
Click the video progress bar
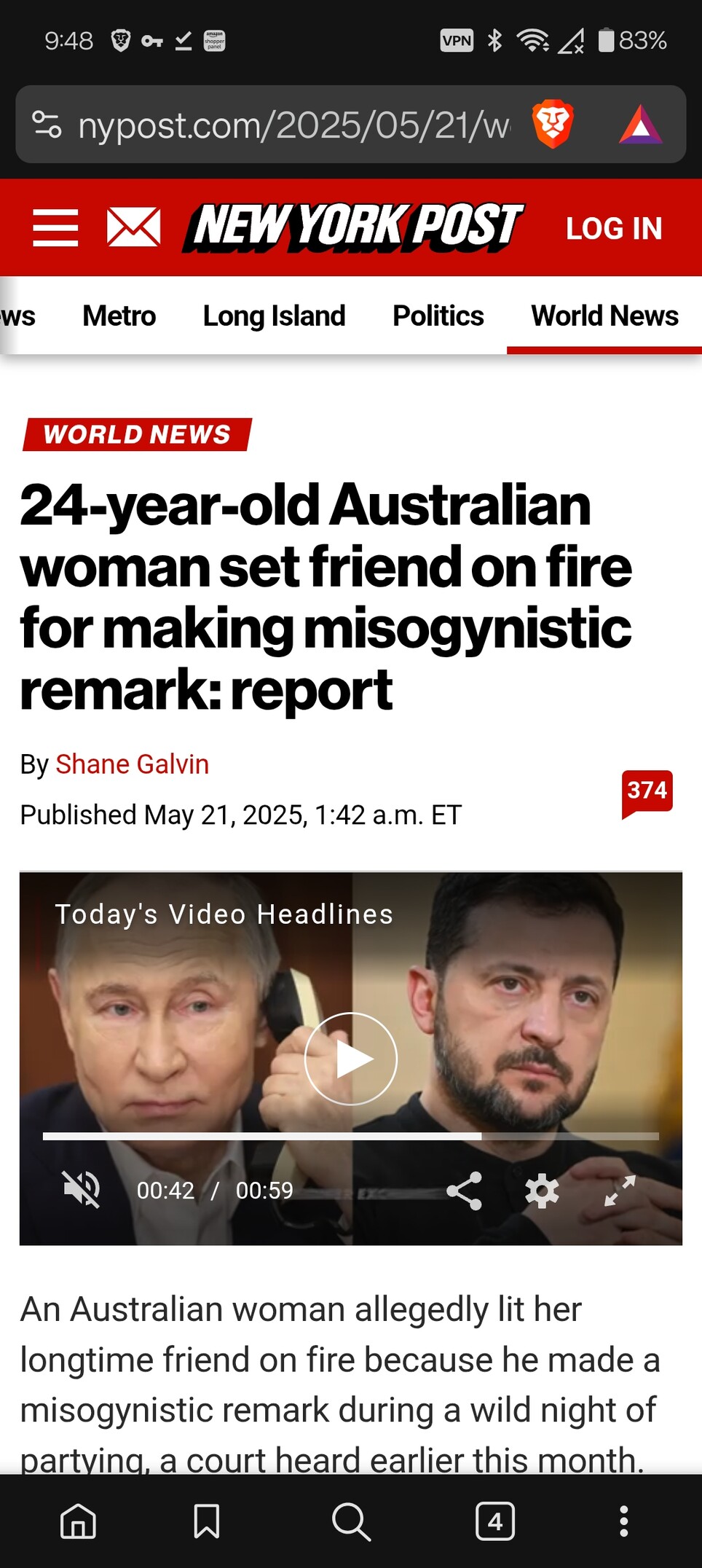coord(351,1136)
